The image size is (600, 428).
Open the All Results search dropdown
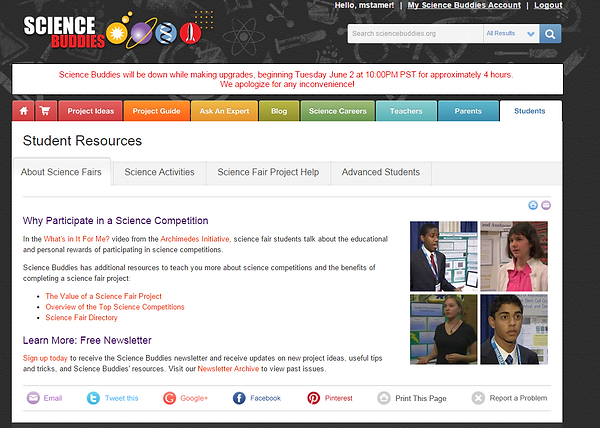click(511, 34)
